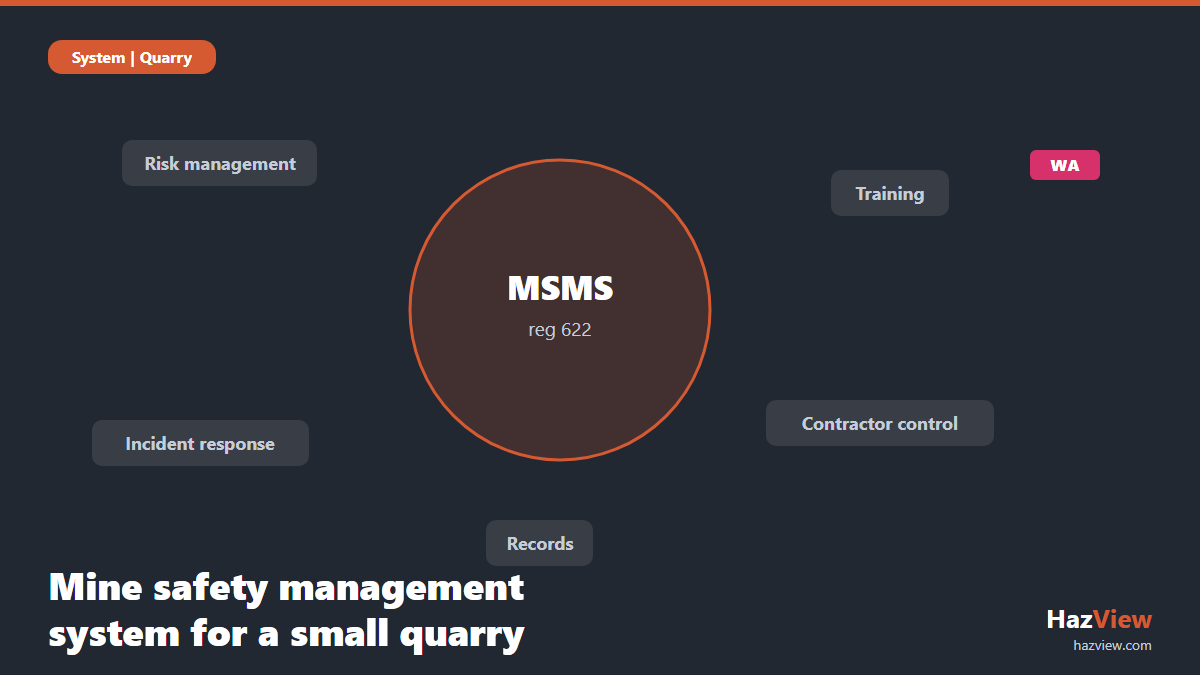Select the Contractor control node

[880, 423]
